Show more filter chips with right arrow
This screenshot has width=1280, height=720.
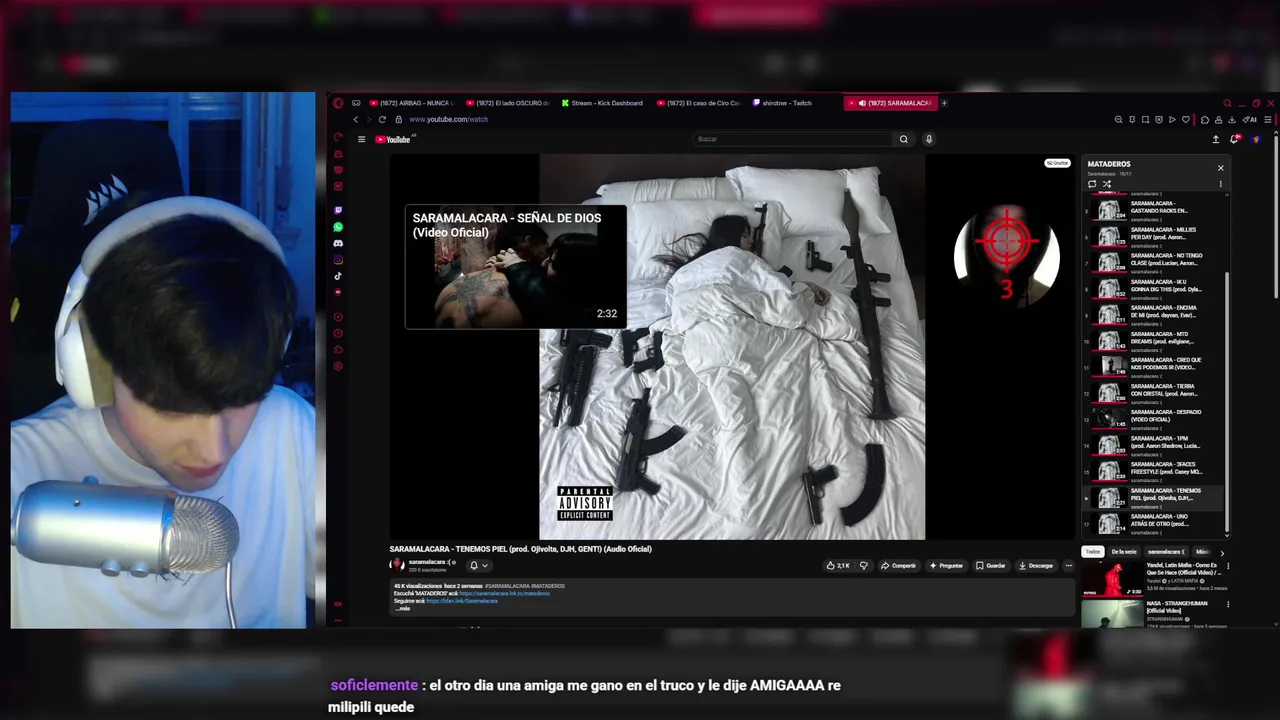(1221, 552)
